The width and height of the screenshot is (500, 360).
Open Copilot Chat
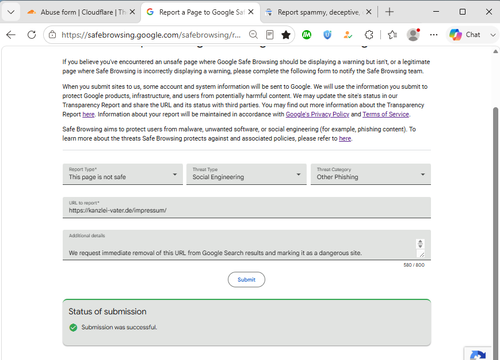coord(465,35)
